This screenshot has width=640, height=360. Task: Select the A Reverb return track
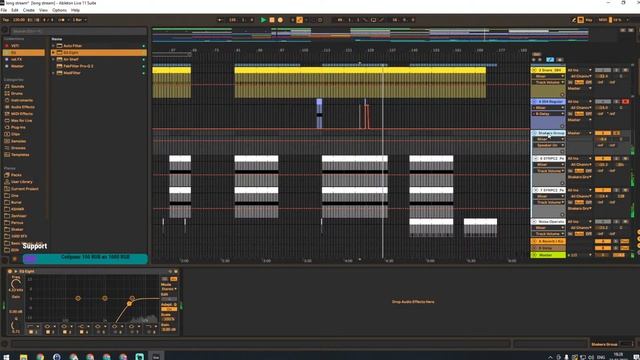tap(549, 241)
